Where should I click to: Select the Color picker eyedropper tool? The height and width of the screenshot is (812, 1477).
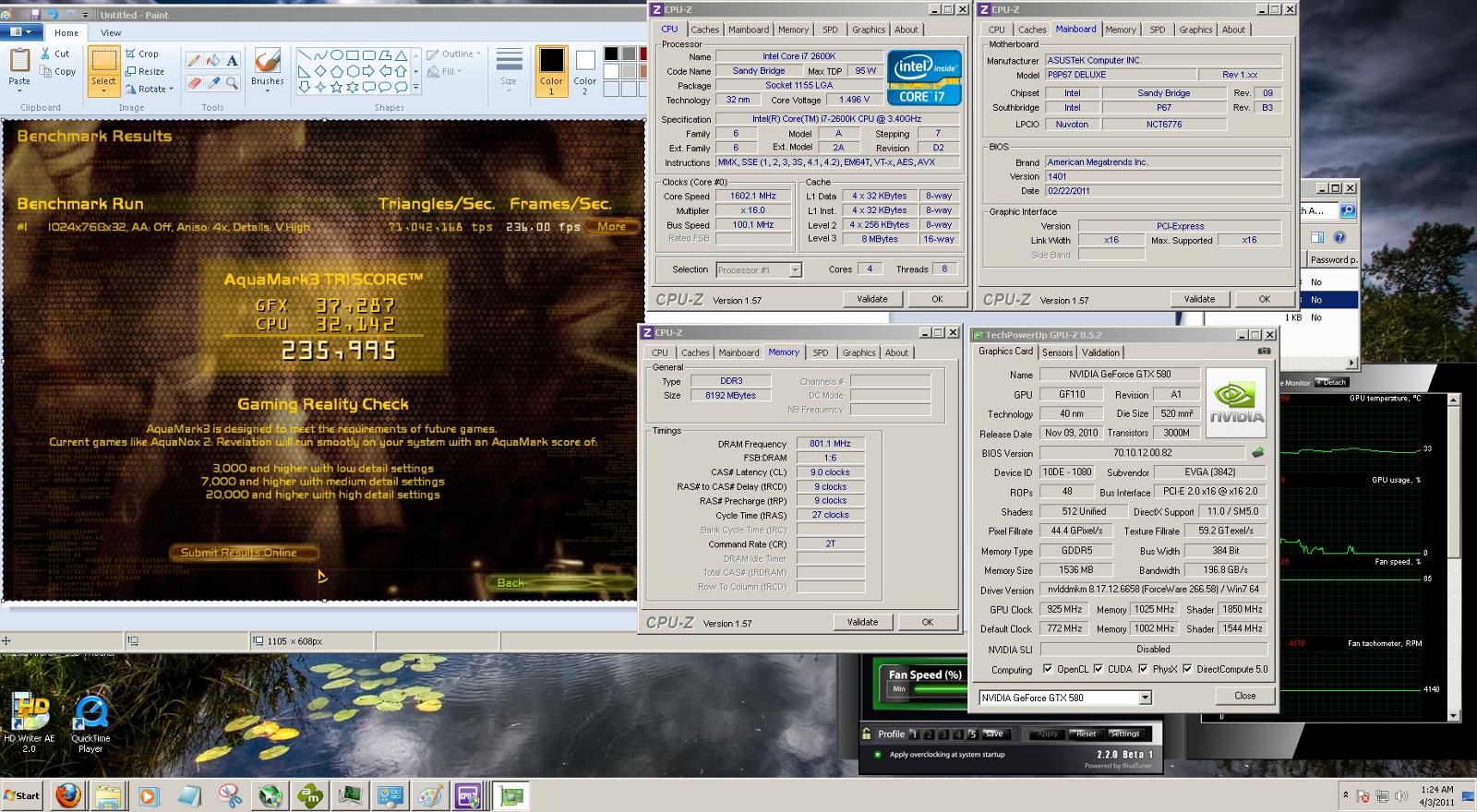click(x=213, y=82)
